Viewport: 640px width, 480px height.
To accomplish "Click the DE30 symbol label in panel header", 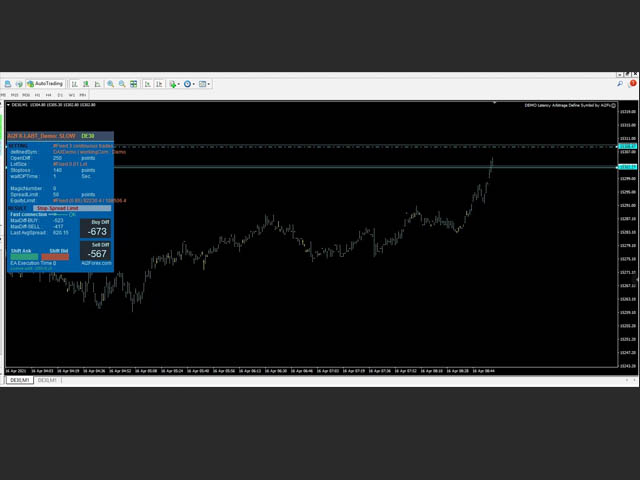I will pyautogui.click(x=88, y=136).
